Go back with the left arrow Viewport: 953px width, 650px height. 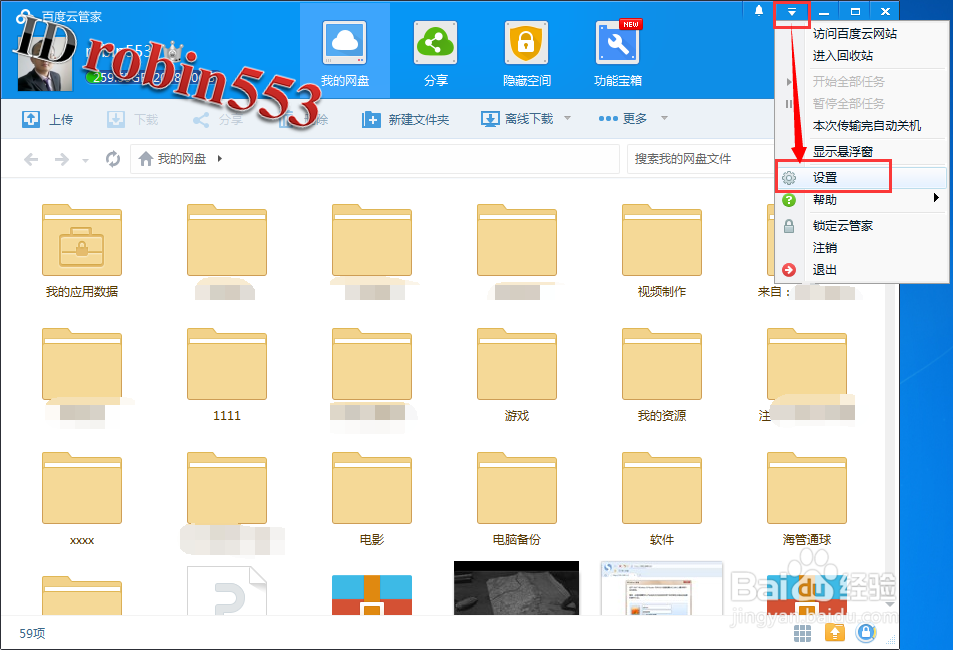tap(31, 159)
